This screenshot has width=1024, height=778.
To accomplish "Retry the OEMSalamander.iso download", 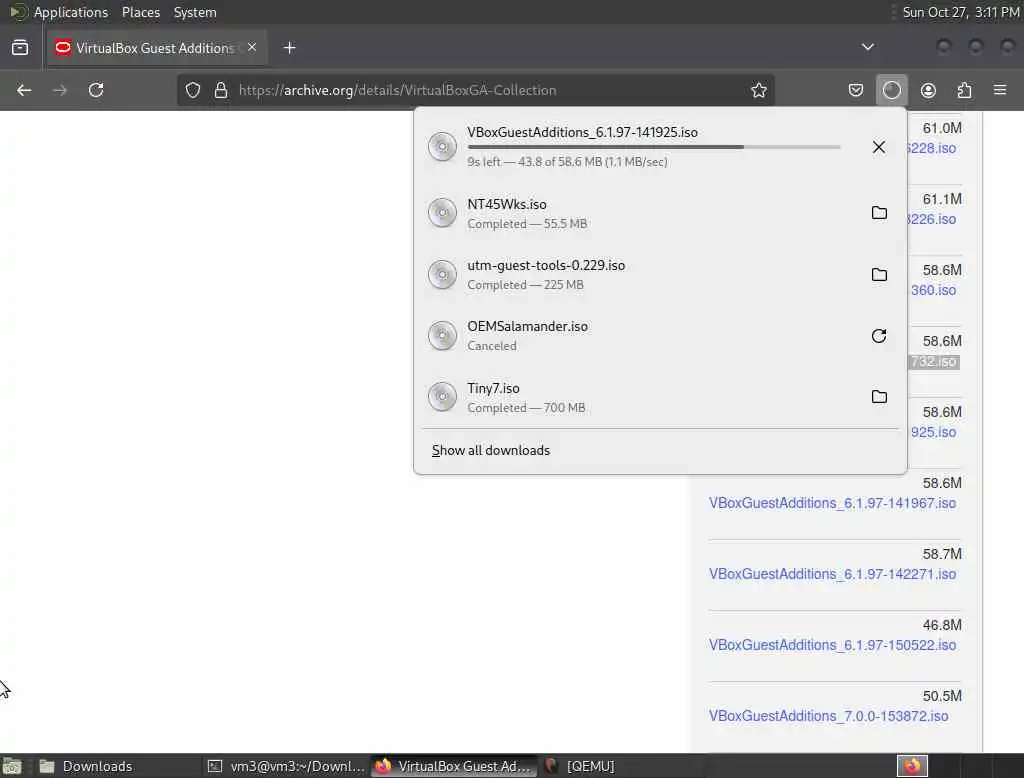I will [879, 336].
